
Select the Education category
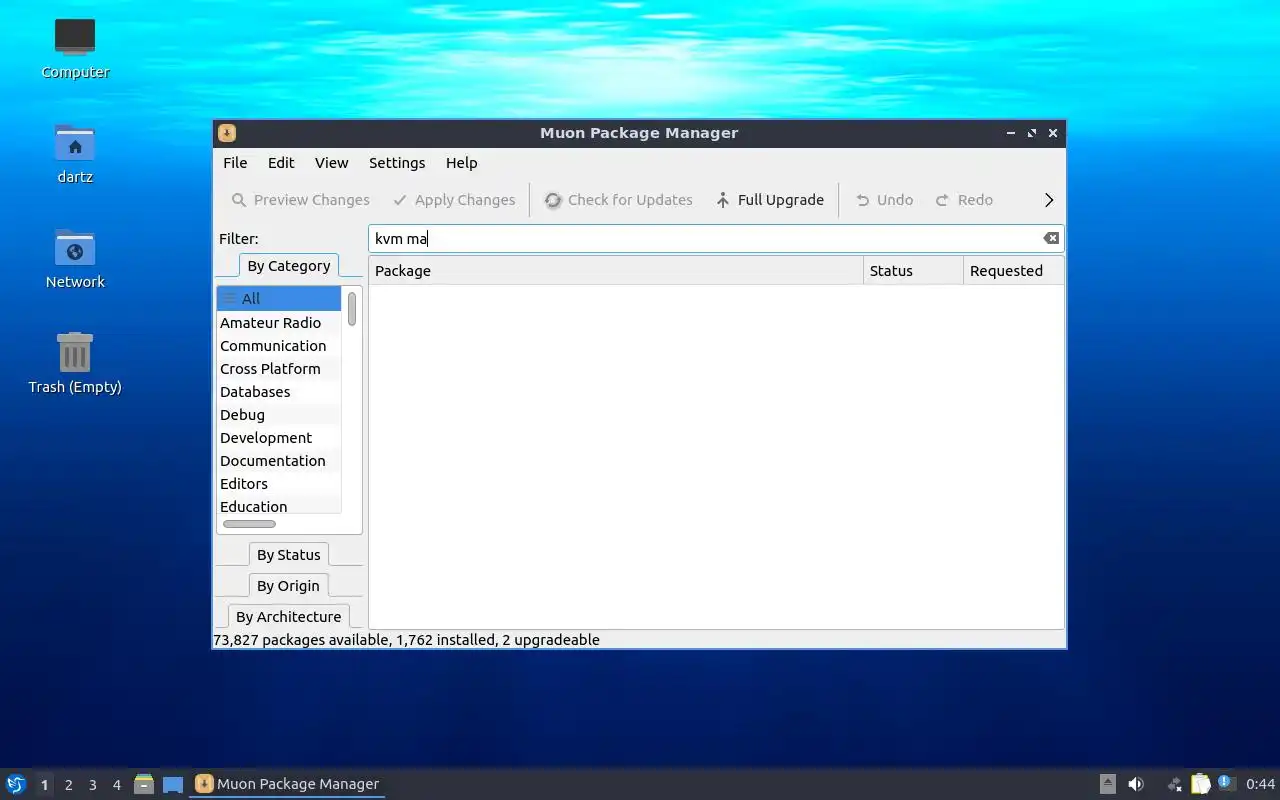click(279, 506)
